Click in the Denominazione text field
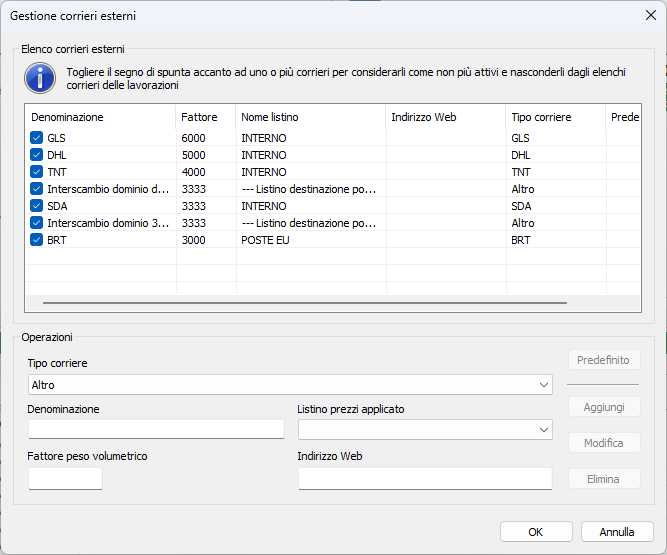 (156, 429)
